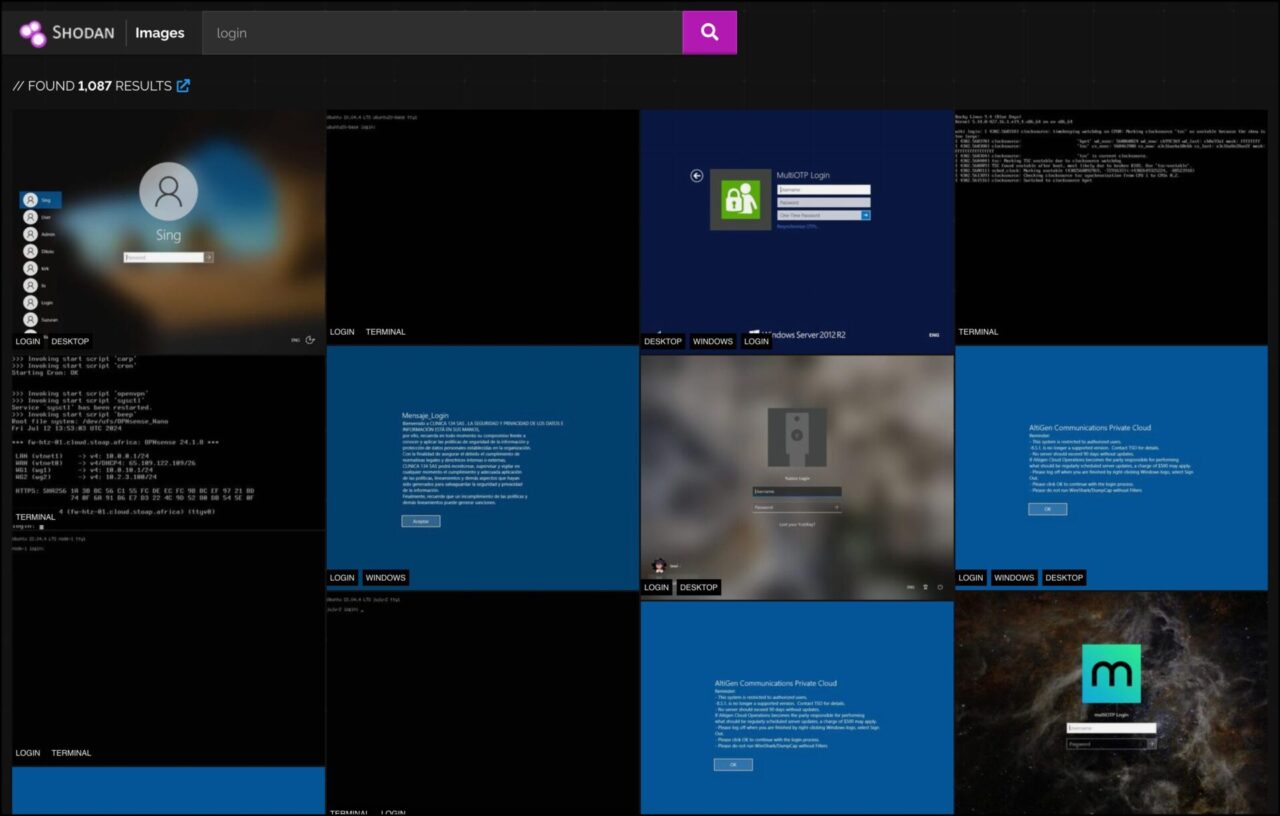Select LOGIN tag under Sing desktop screenshot
The height and width of the screenshot is (816, 1280).
(28, 341)
